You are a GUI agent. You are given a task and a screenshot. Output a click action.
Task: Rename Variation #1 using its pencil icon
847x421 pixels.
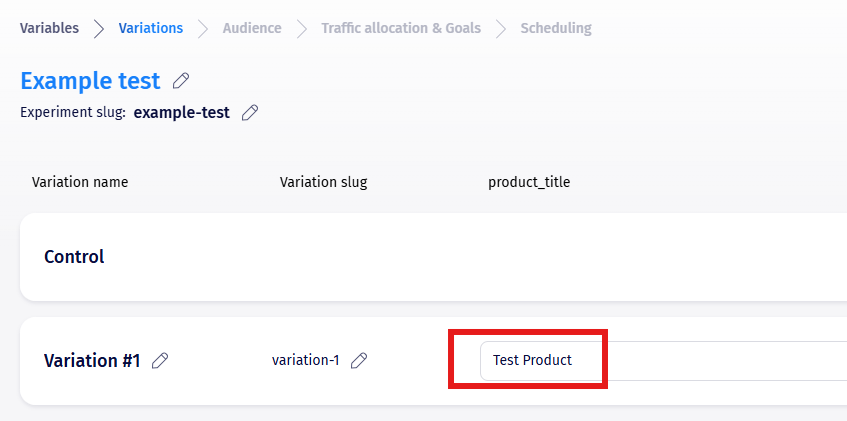pos(160,361)
